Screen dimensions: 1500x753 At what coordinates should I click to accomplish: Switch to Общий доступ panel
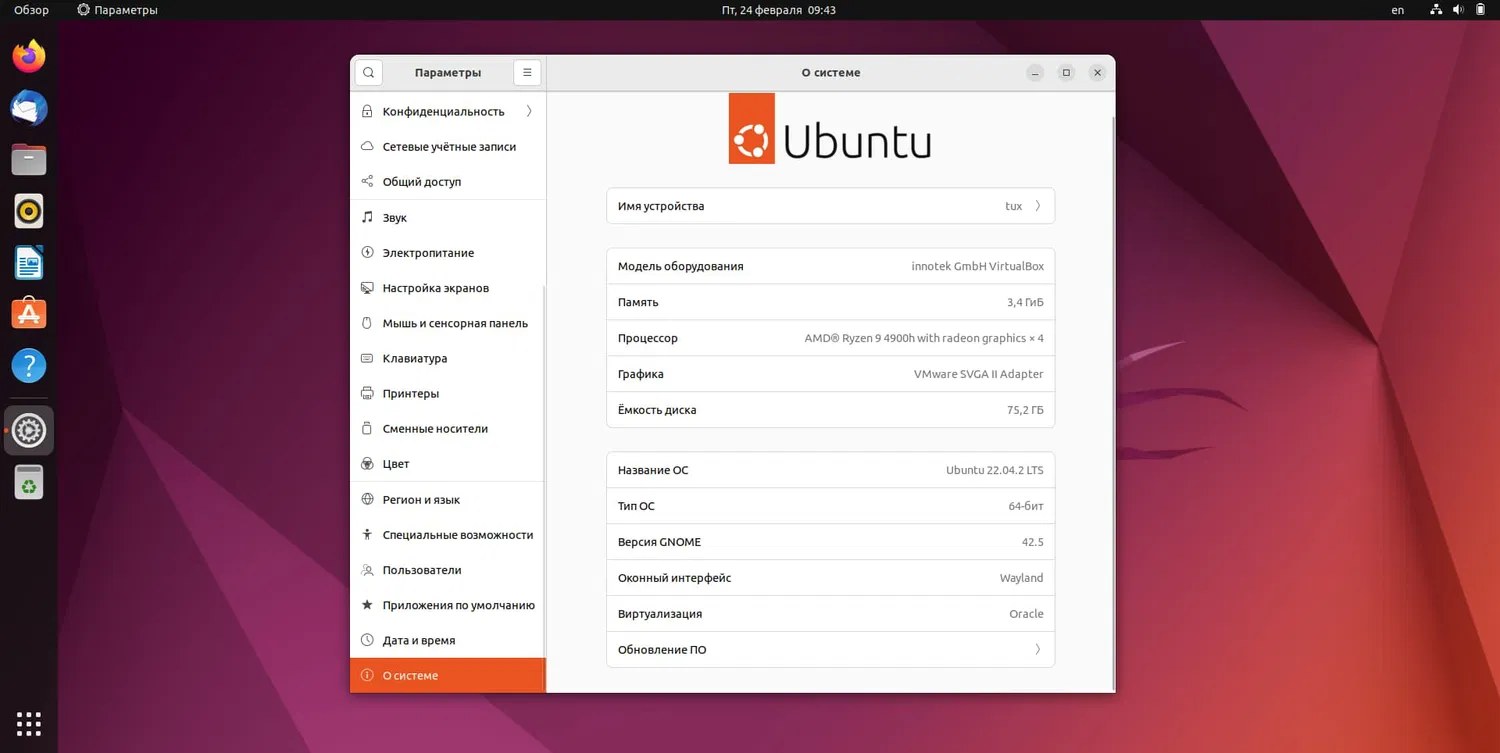pos(448,182)
